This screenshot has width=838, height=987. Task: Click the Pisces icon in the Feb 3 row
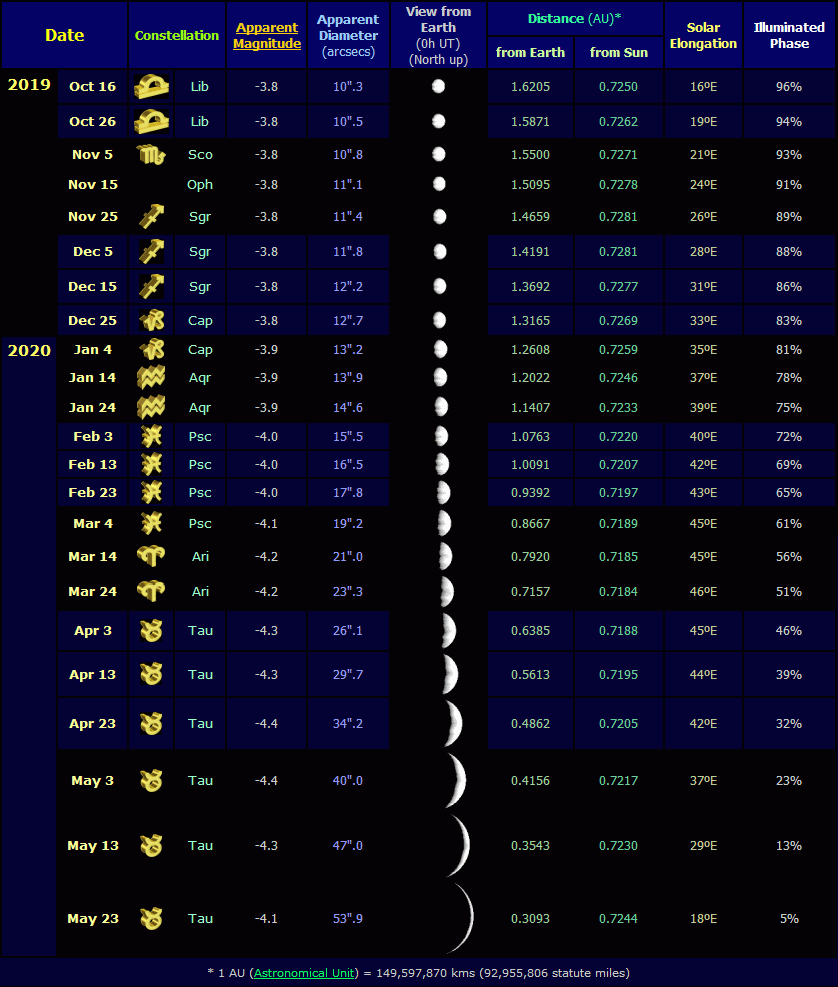pyautogui.click(x=151, y=437)
